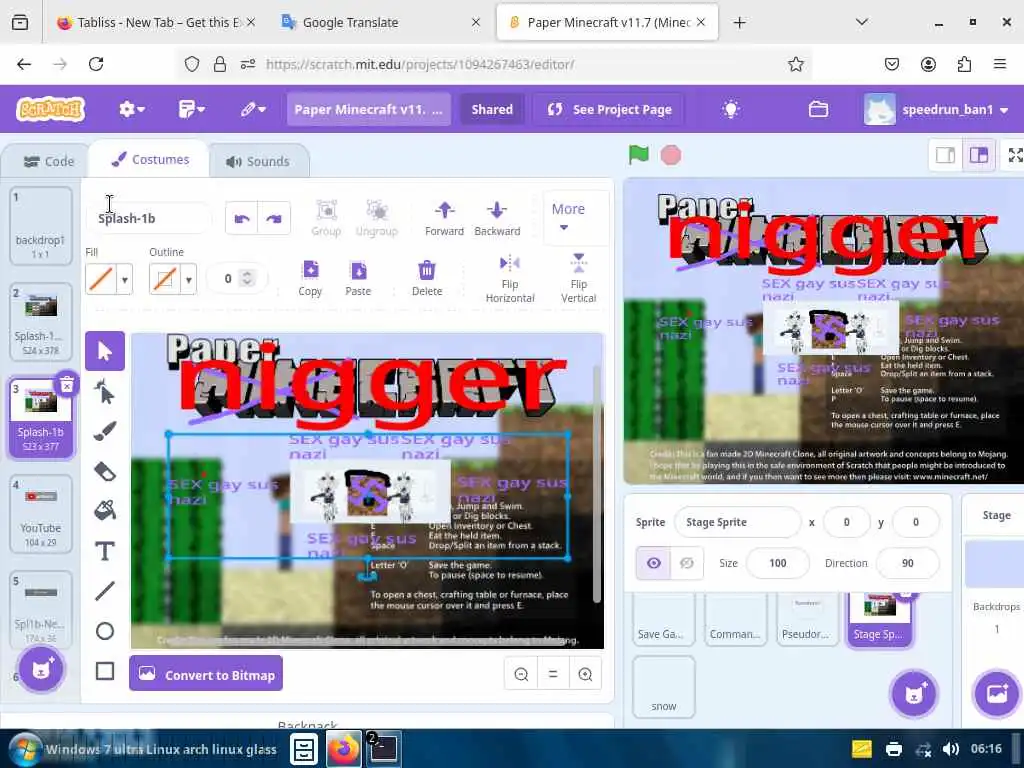Run project with the green flag

tap(639, 155)
